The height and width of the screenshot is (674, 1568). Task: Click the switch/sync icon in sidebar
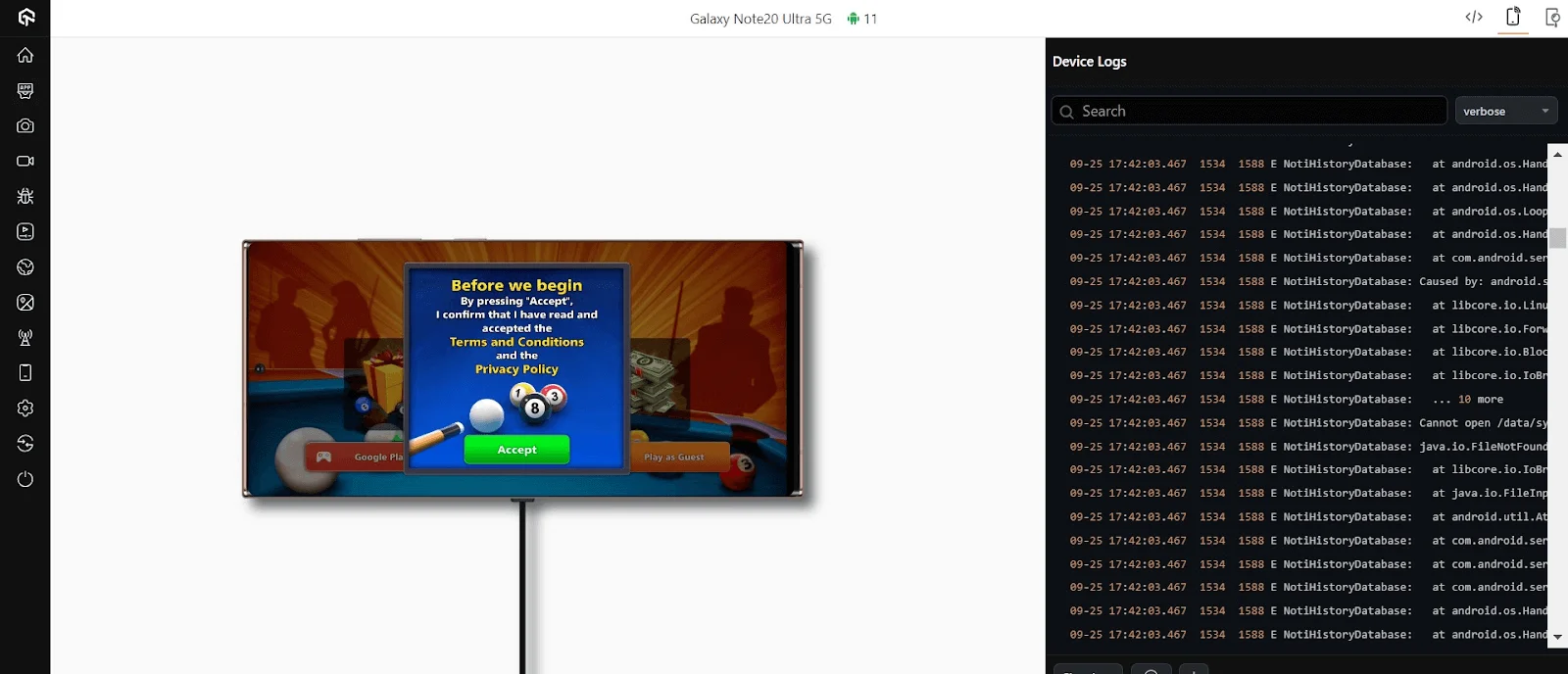click(25, 444)
